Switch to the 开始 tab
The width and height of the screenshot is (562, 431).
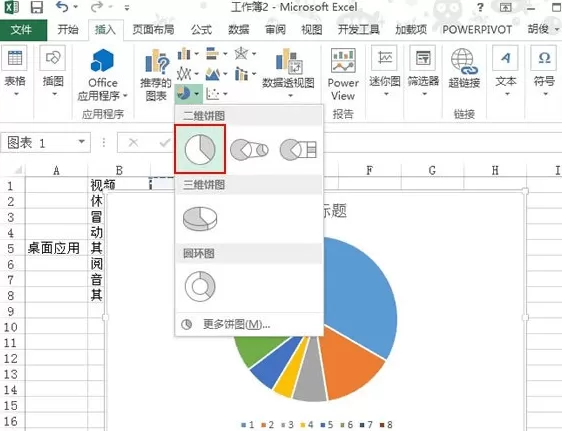coord(68,30)
